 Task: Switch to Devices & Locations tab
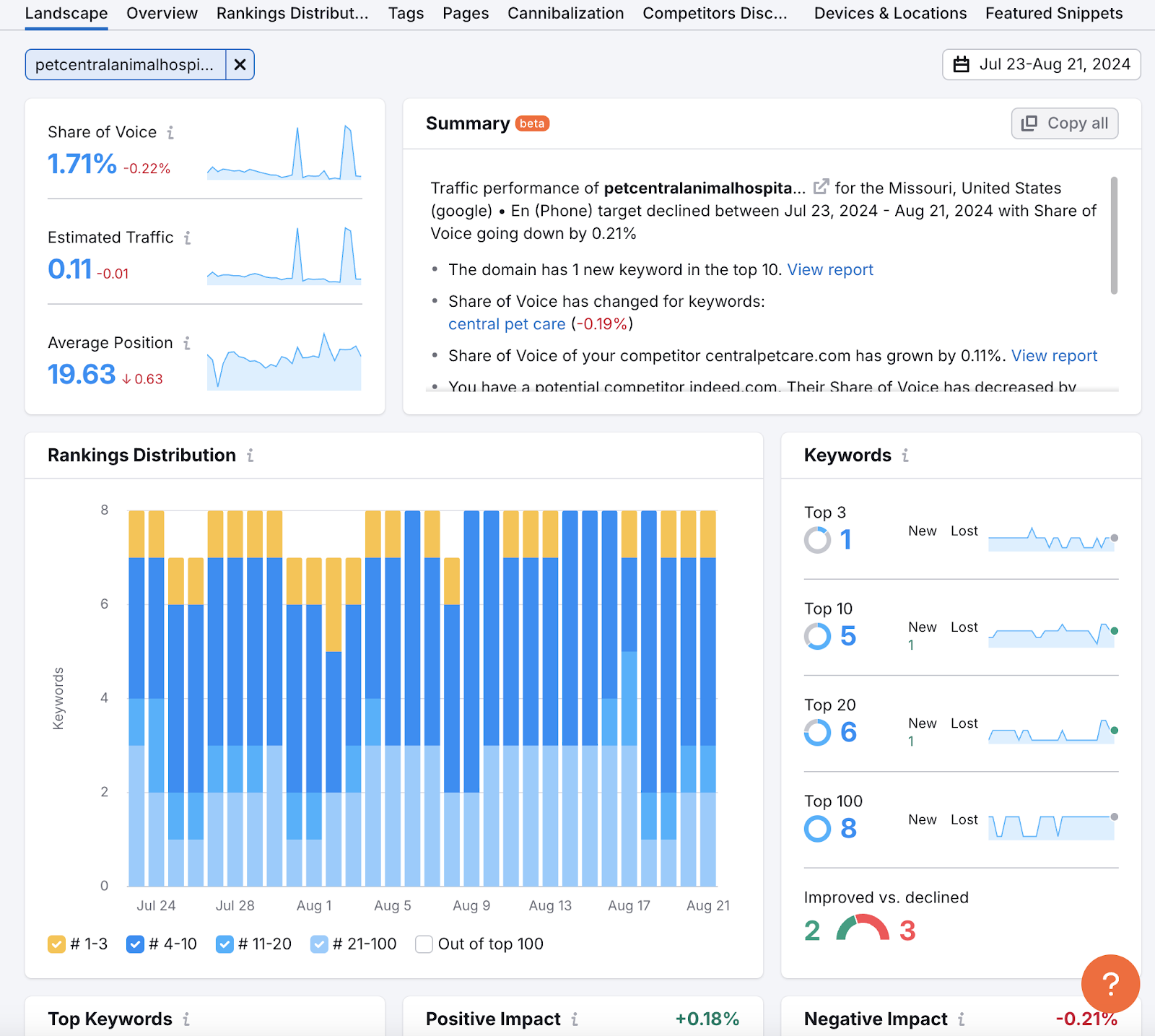point(890,14)
